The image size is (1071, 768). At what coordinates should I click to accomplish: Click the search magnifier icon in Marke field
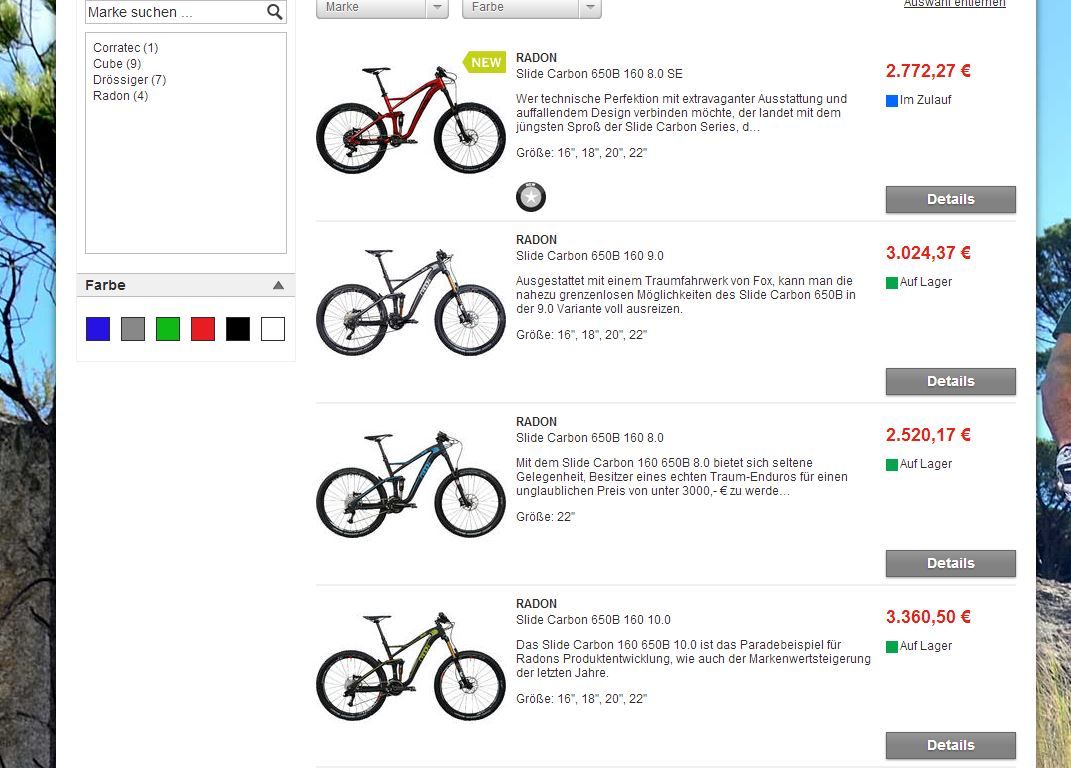(275, 12)
